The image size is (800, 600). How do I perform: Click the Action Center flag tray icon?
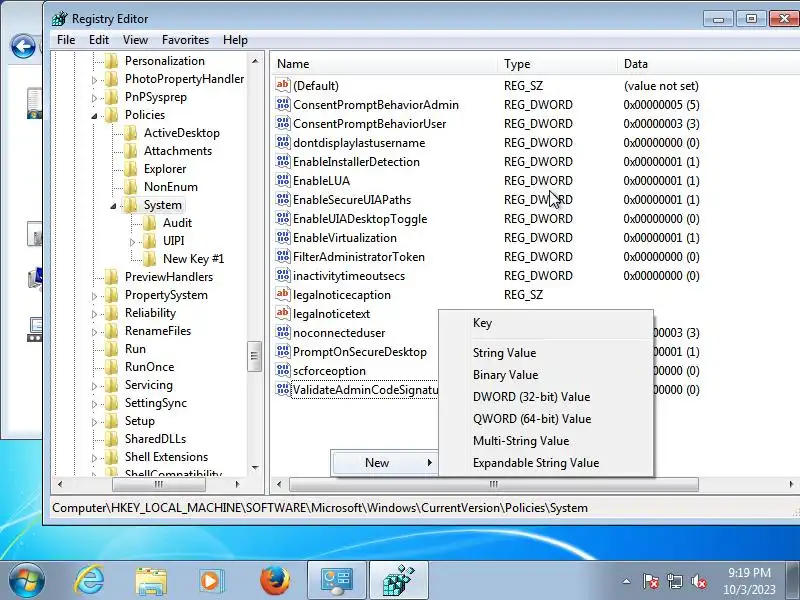tap(650, 581)
